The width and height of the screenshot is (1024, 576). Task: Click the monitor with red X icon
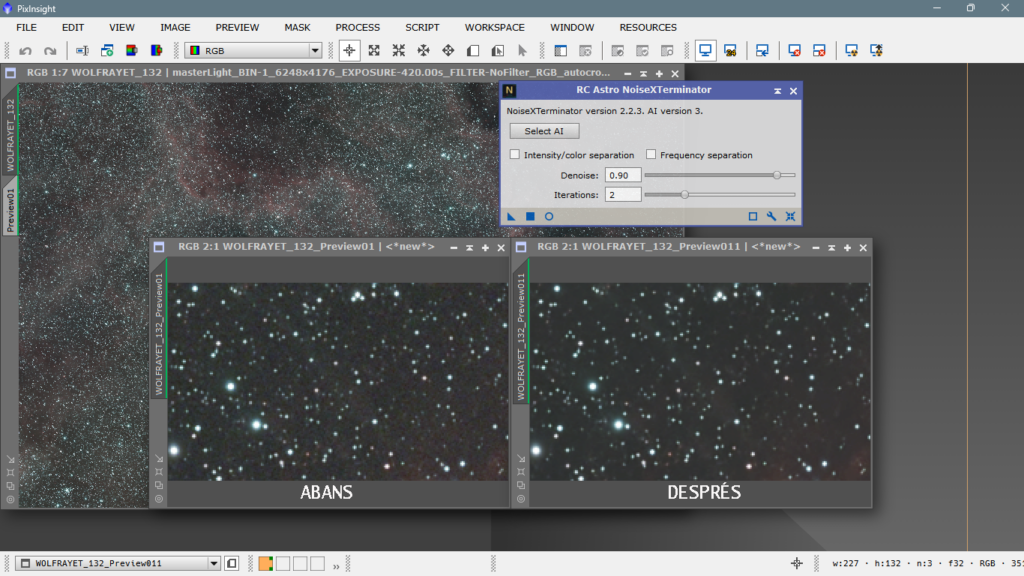coord(794,50)
